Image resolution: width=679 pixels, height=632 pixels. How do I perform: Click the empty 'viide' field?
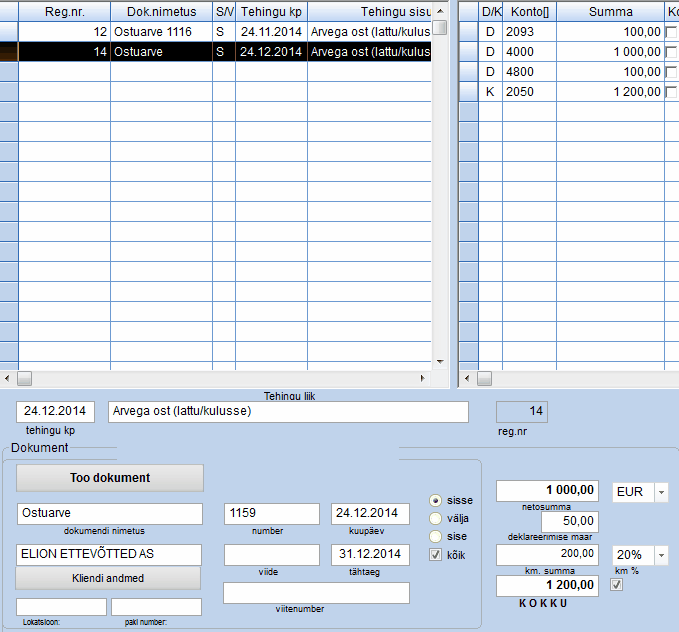(x=272, y=554)
